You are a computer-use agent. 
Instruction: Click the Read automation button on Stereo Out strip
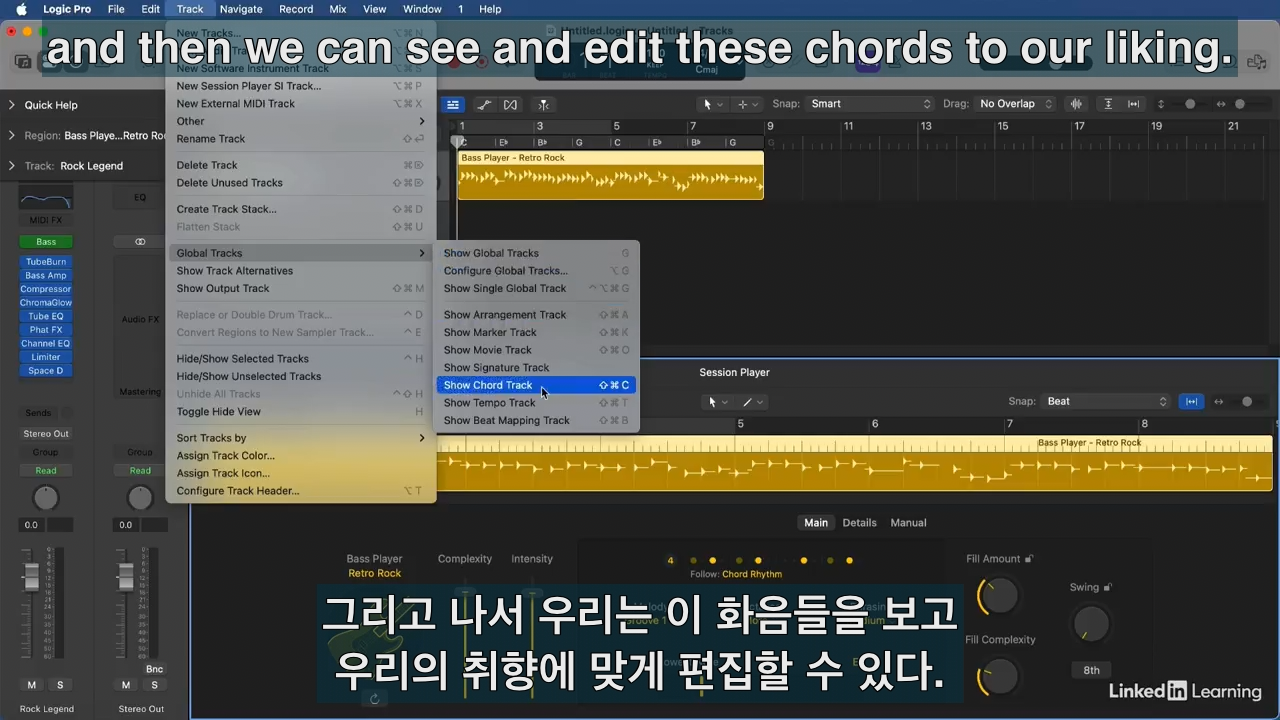[140, 471]
